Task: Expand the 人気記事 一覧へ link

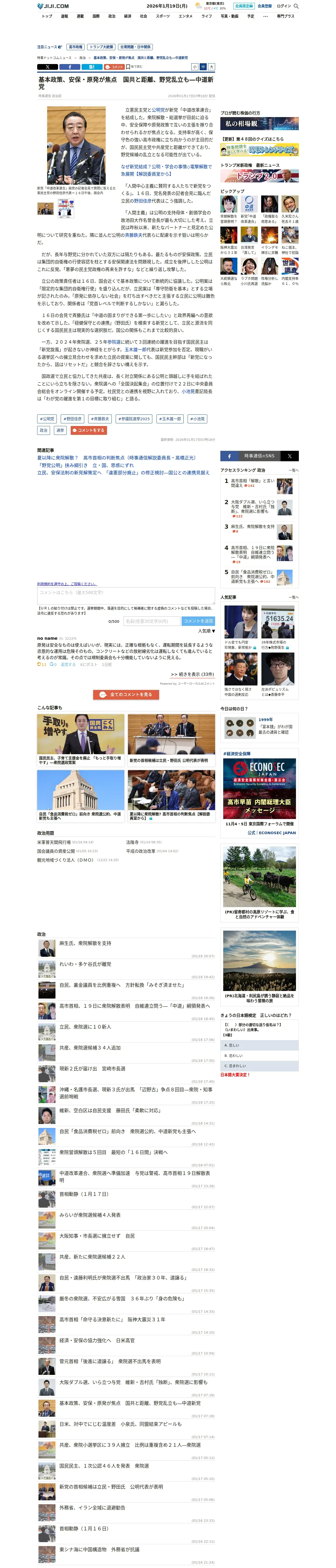Action: [293, 597]
